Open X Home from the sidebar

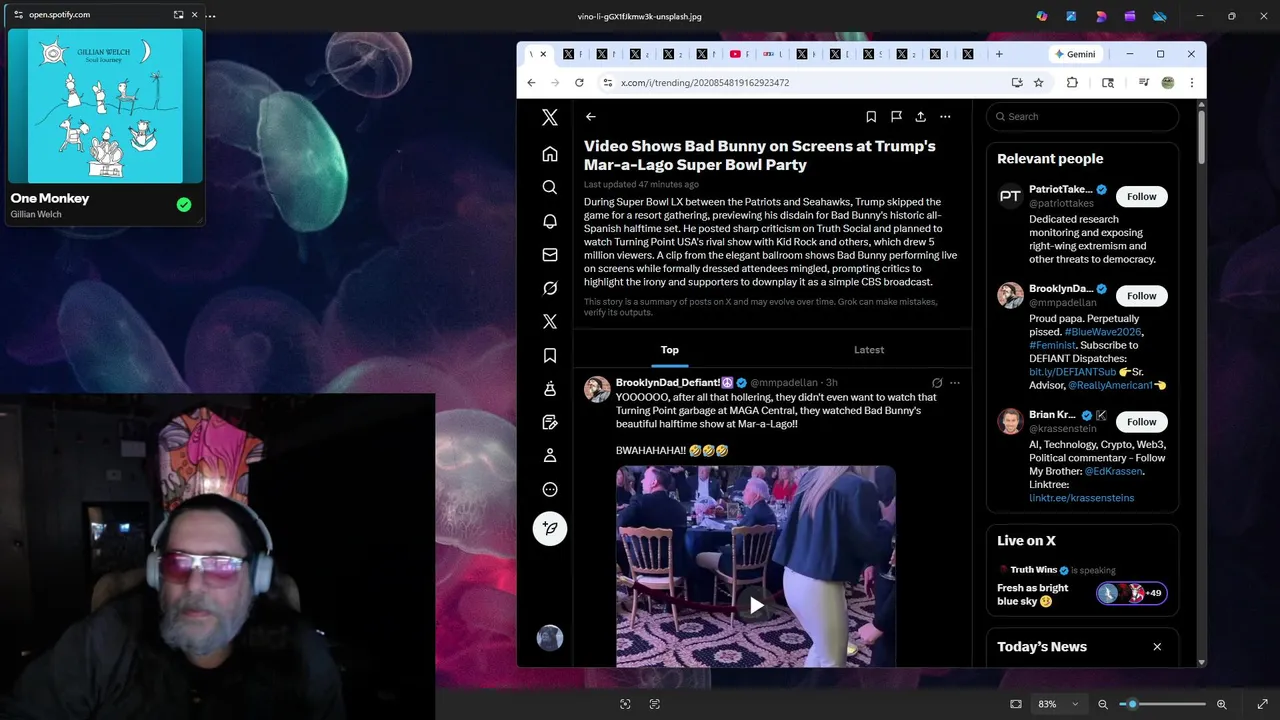[550, 154]
